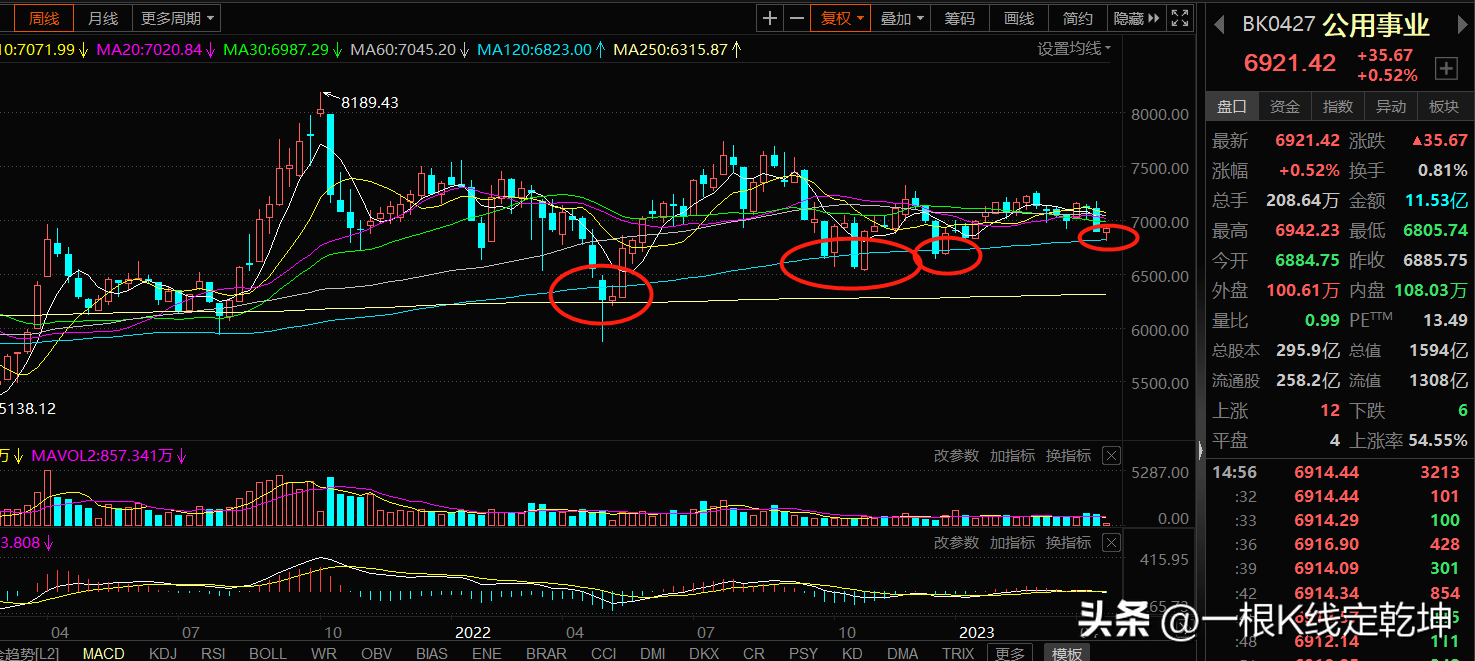Select the PSY indicator tab
This screenshot has width=1475, height=661.
tap(803, 653)
